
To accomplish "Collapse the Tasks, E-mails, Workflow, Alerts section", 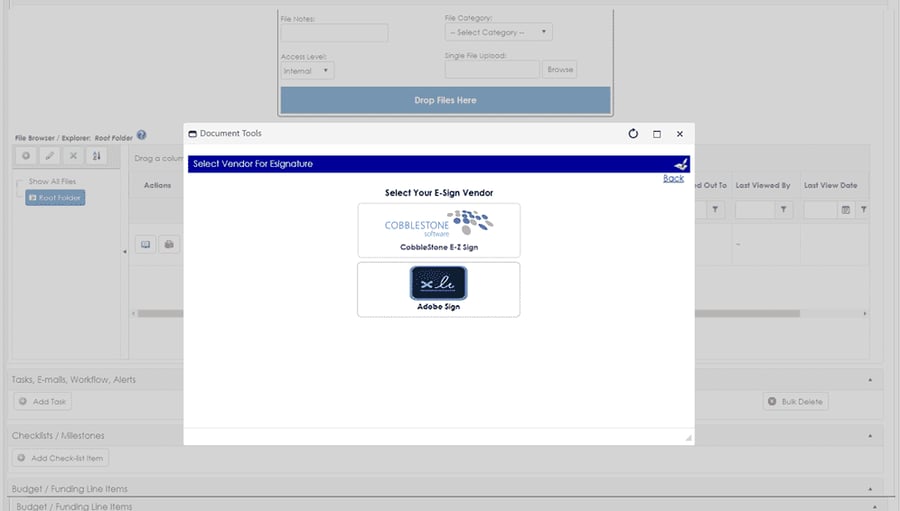I will (x=870, y=380).
